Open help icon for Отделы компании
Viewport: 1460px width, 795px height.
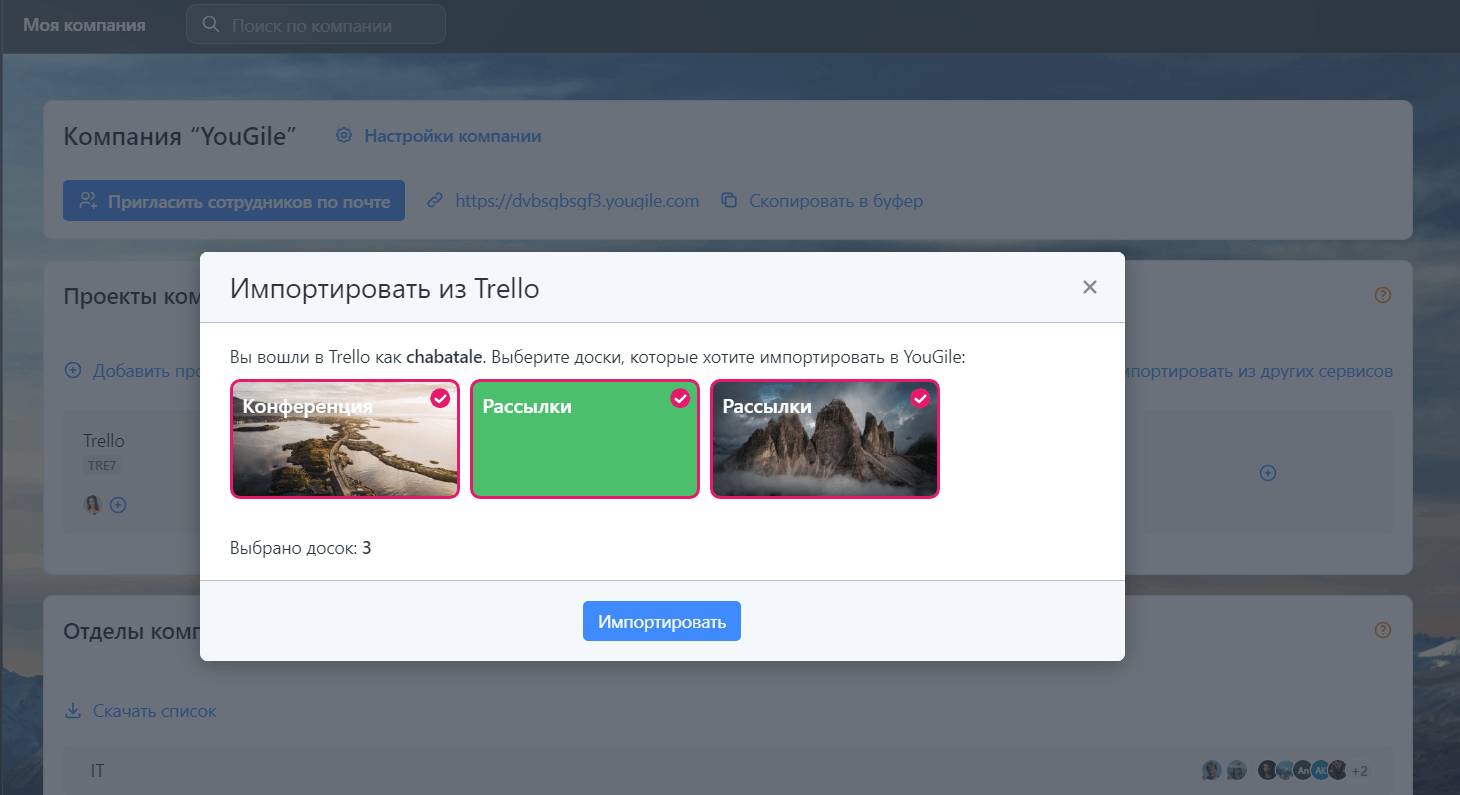(x=1383, y=630)
